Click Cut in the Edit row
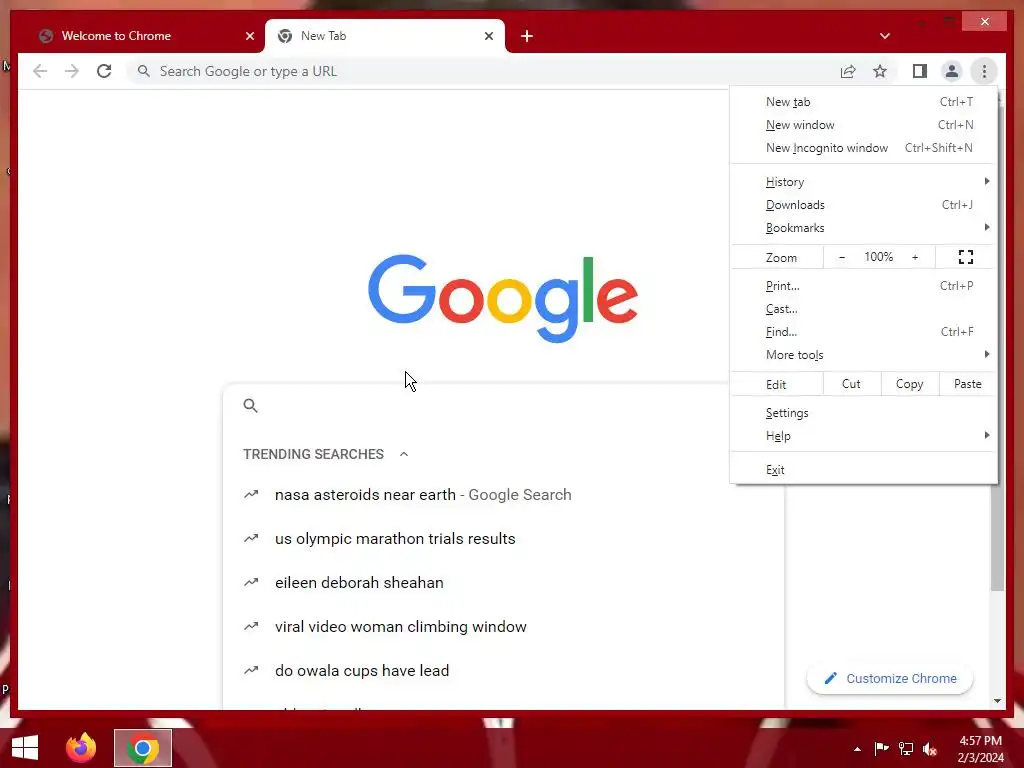This screenshot has height=768, width=1024. pos(852,384)
